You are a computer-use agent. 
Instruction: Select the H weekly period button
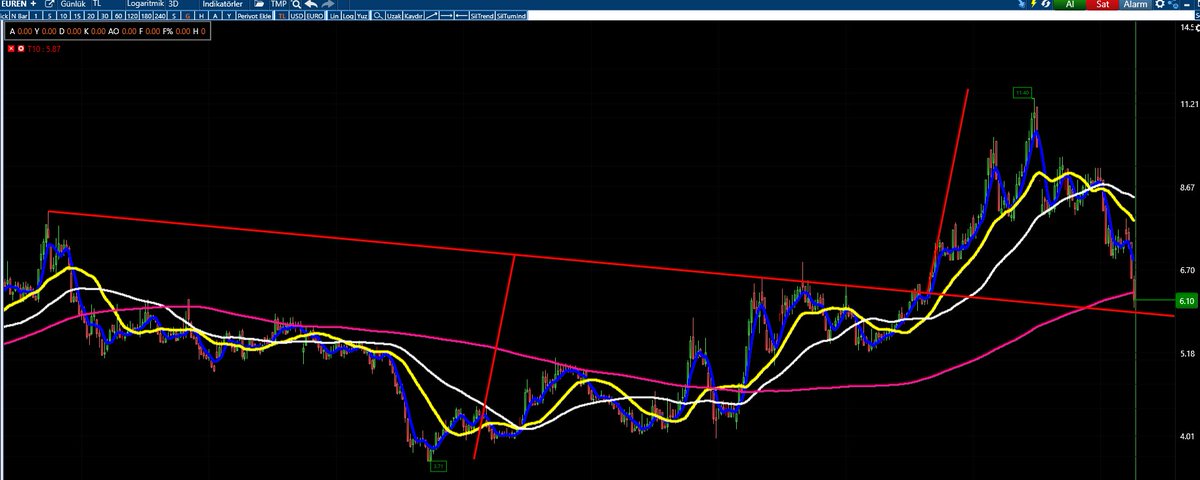tap(201, 16)
